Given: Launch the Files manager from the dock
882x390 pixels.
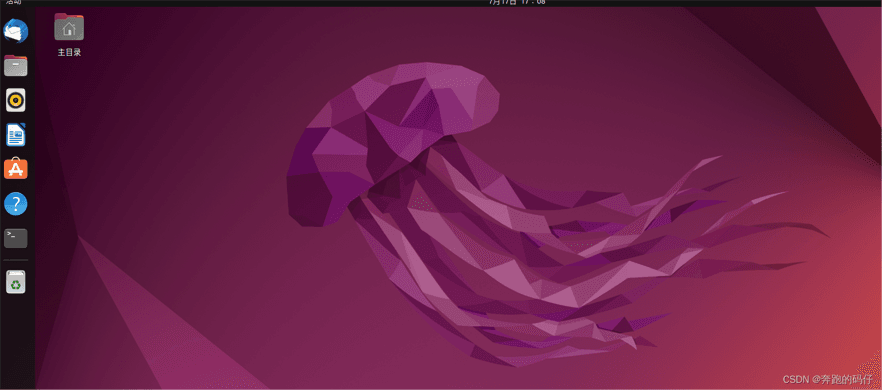Looking at the screenshot, I should [16, 66].
